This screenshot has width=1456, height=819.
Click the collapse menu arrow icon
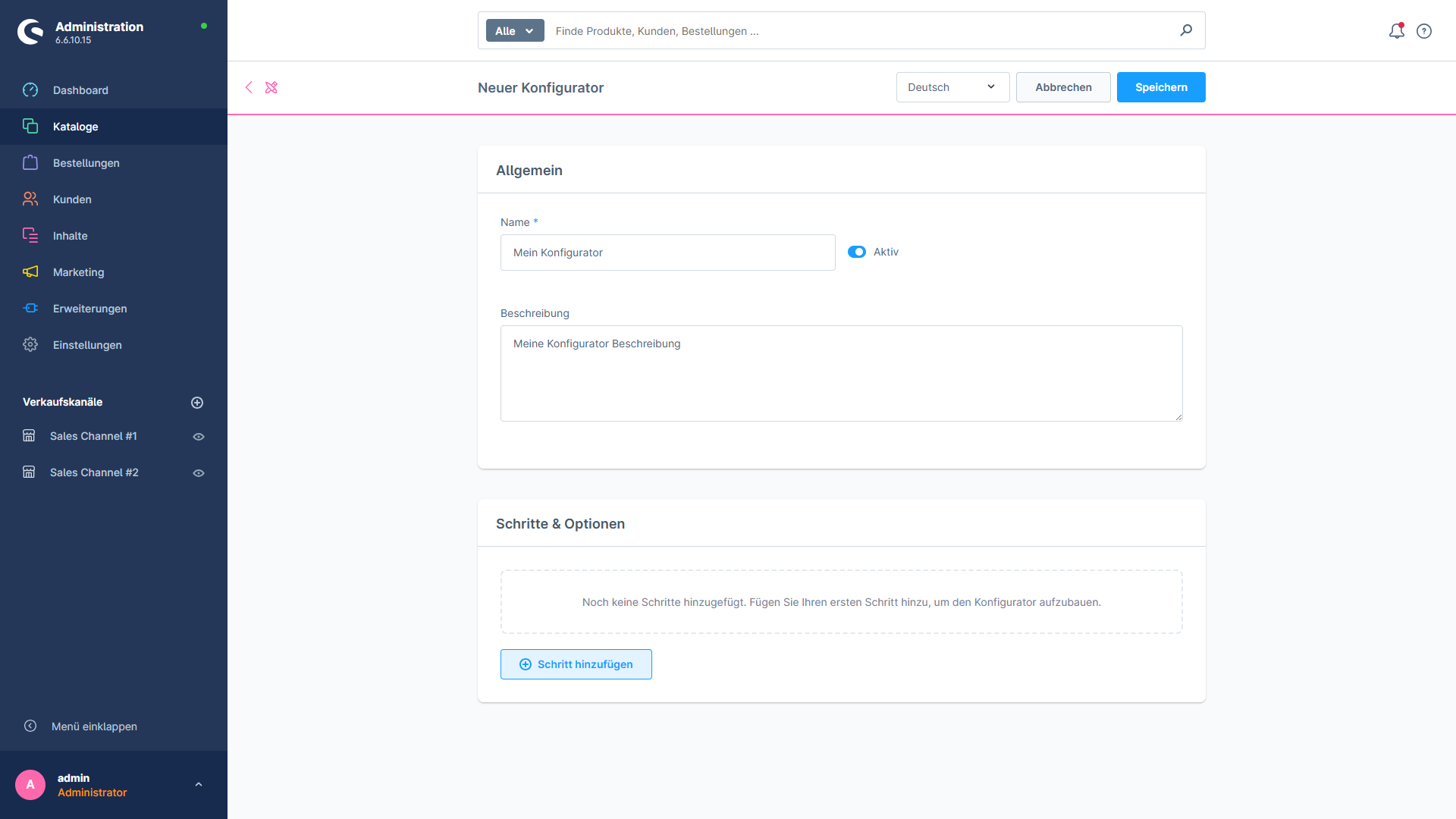coord(30,726)
